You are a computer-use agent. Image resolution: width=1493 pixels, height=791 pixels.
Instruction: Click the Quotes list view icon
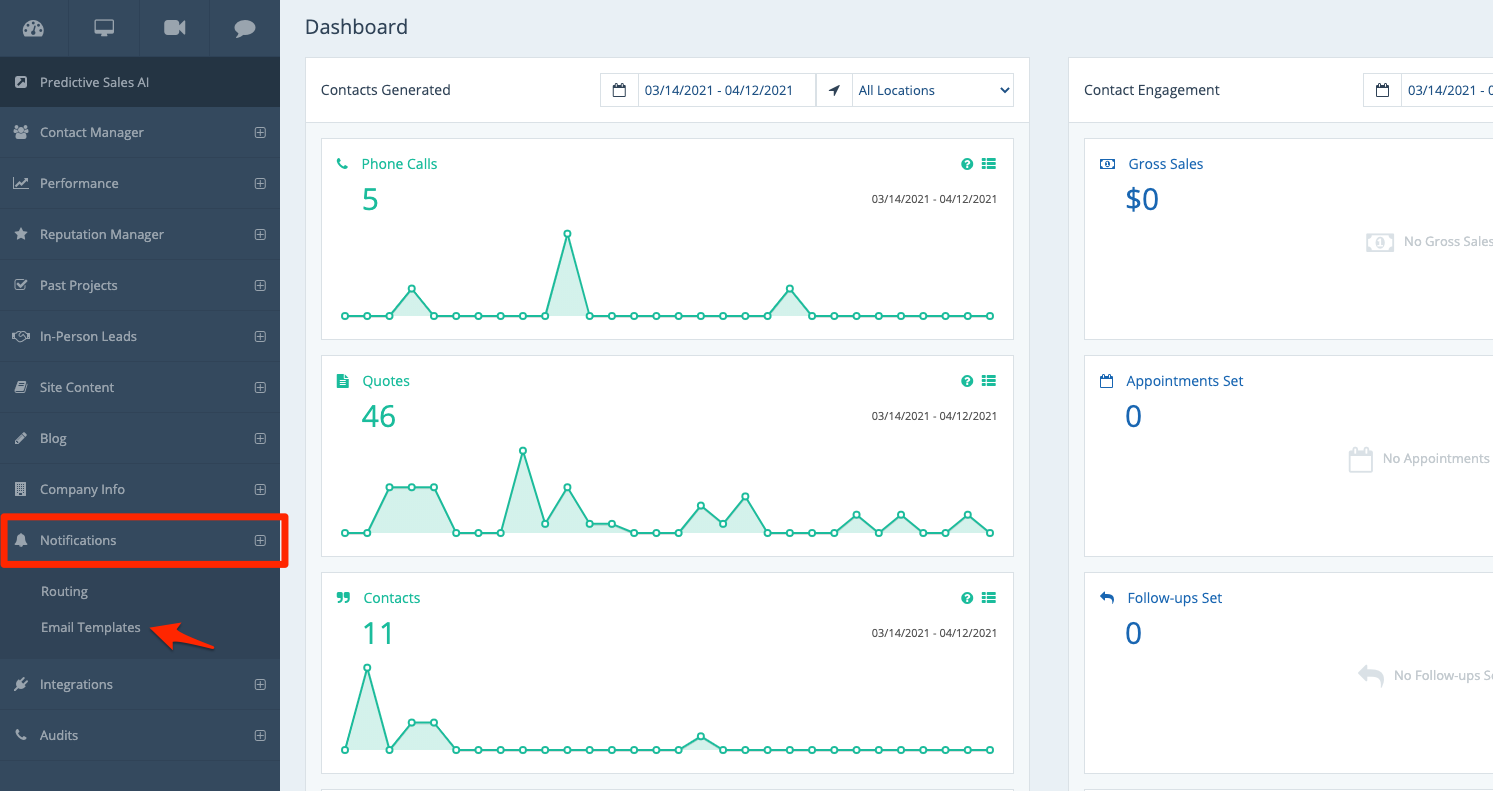(989, 381)
